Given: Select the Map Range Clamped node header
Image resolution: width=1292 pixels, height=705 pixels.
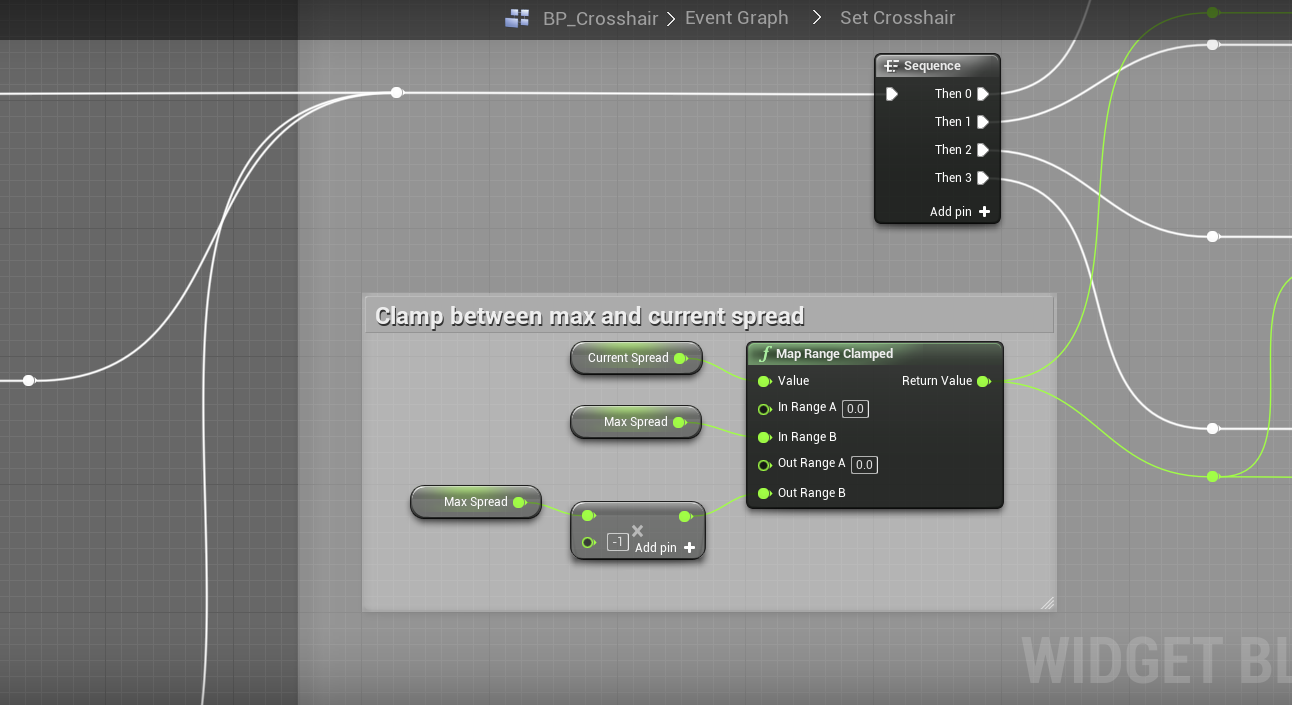Looking at the screenshot, I should pos(874,354).
